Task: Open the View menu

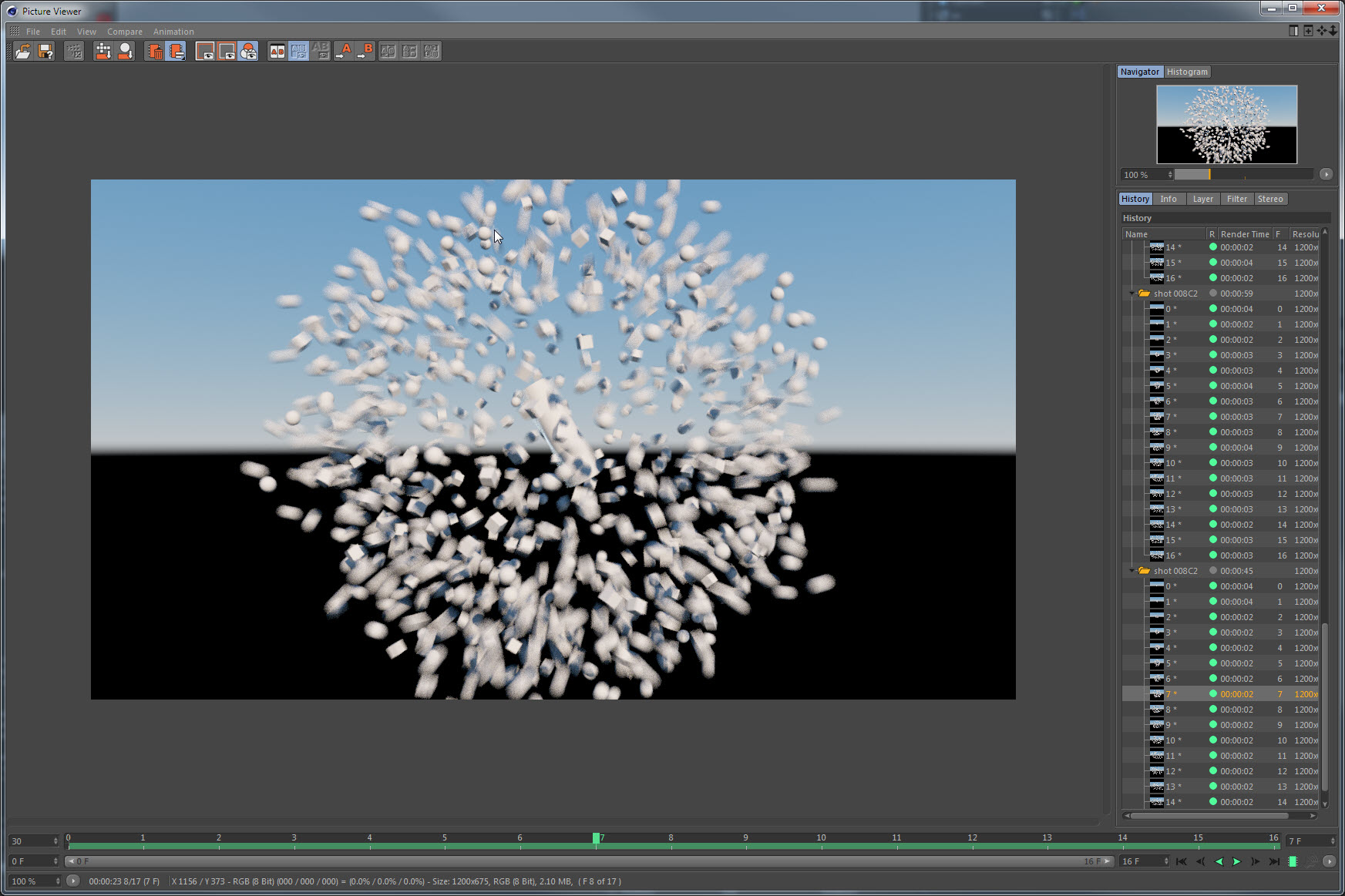Action: [86, 32]
